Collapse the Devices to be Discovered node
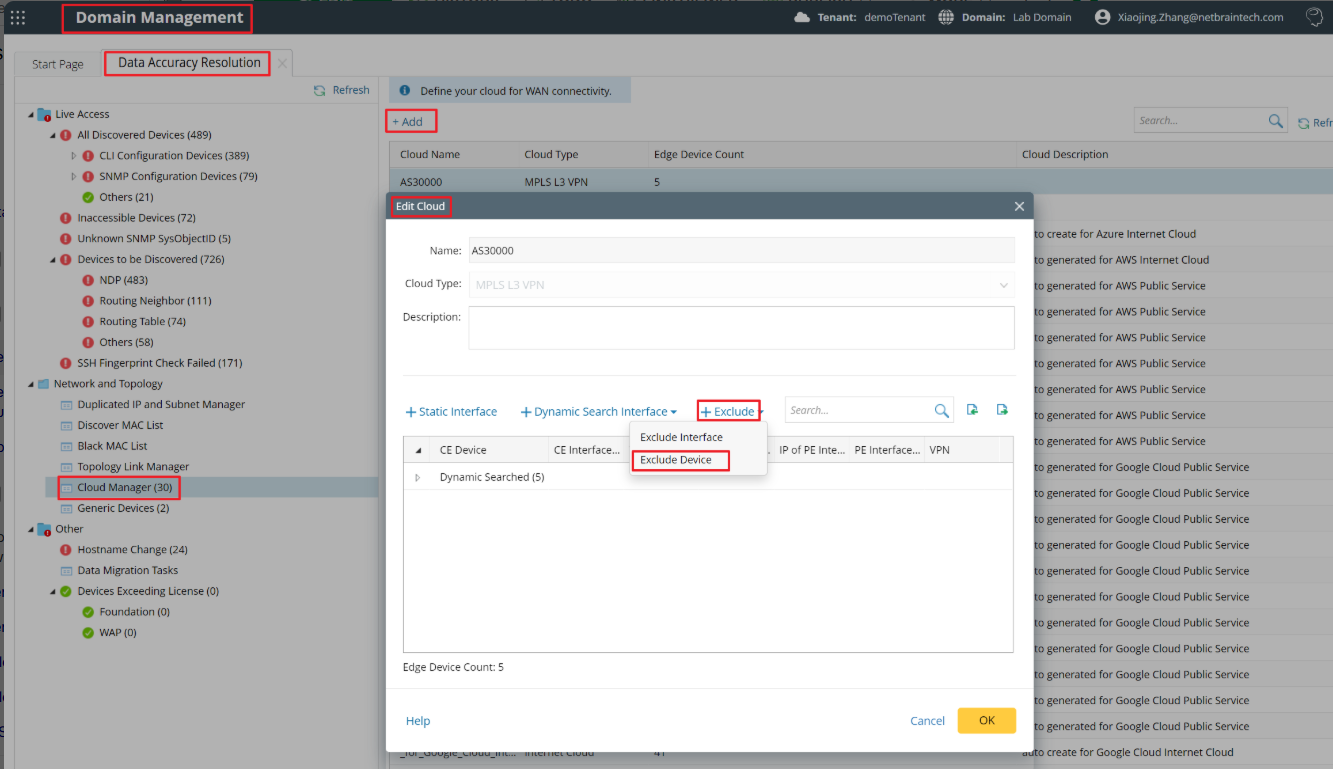This screenshot has height=769, width=1333. tap(53, 260)
